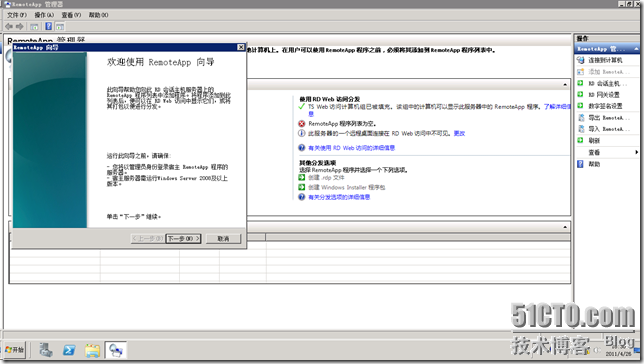Open 有关分发选项的详细信息 link
This screenshot has height=364, width=644.
tap(339, 197)
